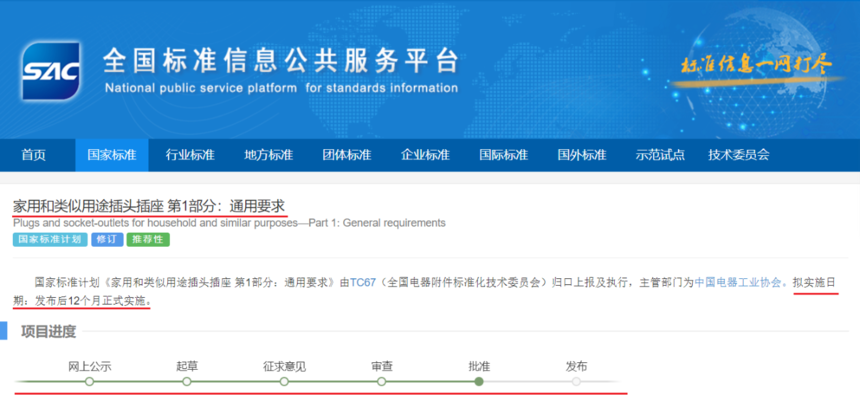Open the 技术委员会 nav item
860x402 pixels.
[x=739, y=155]
